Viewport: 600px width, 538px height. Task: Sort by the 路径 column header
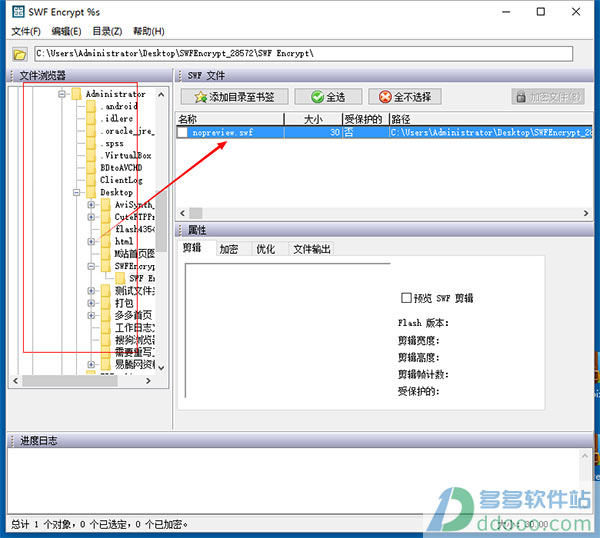[491, 119]
